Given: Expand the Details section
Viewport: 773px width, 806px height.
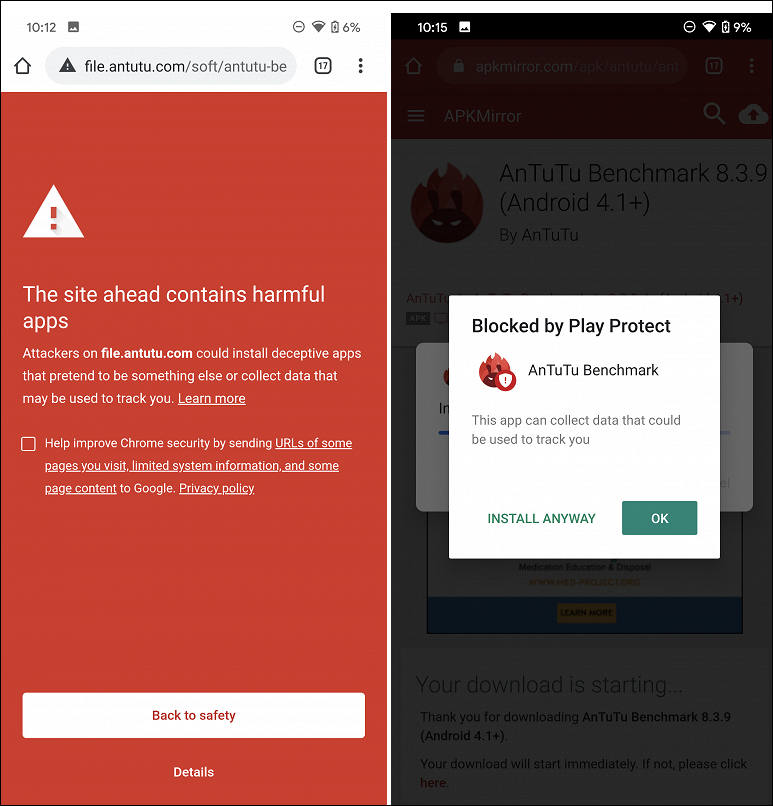Looking at the screenshot, I should tap(194, 772).
